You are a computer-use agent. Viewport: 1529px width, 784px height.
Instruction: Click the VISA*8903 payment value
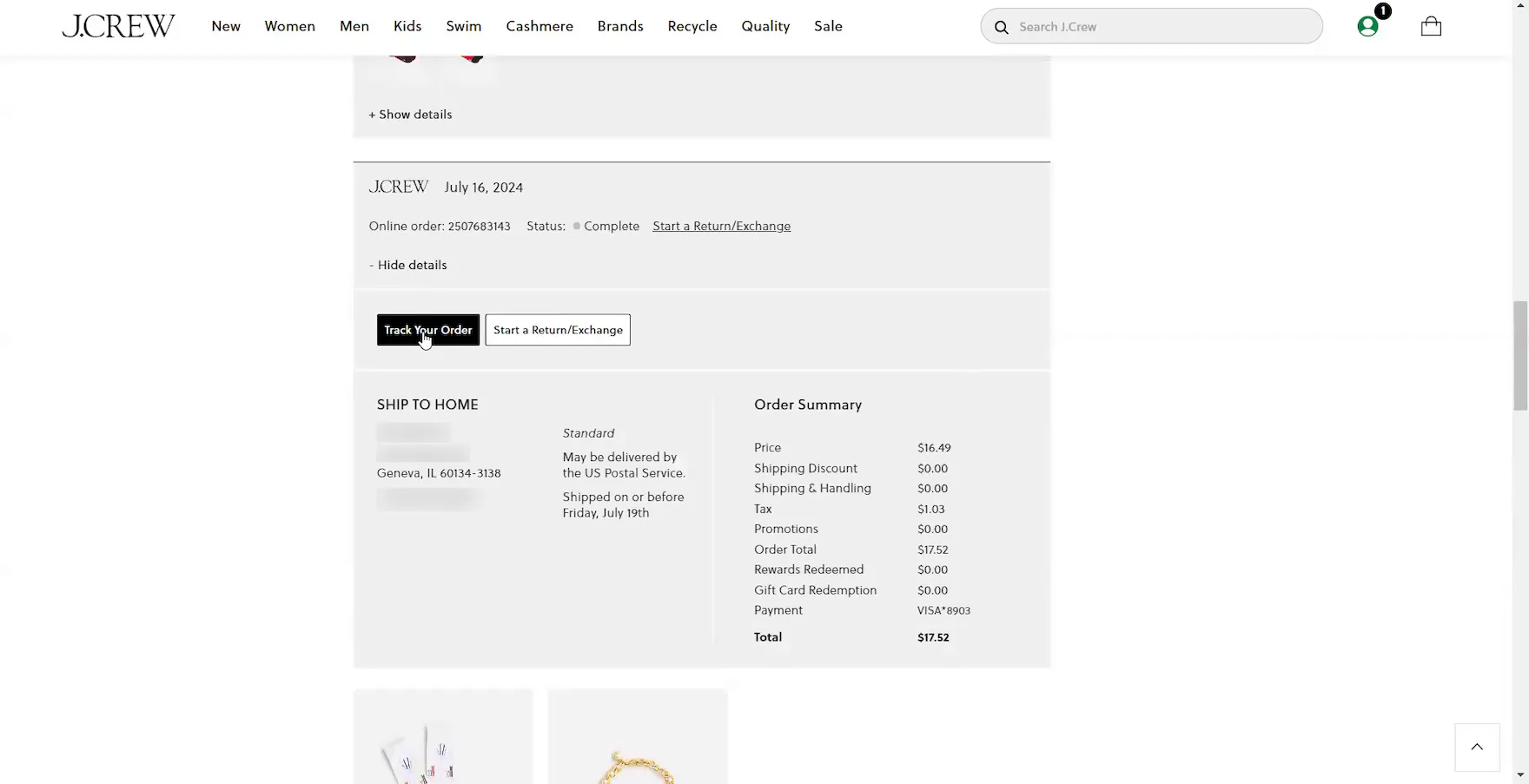tap(943, 610)
